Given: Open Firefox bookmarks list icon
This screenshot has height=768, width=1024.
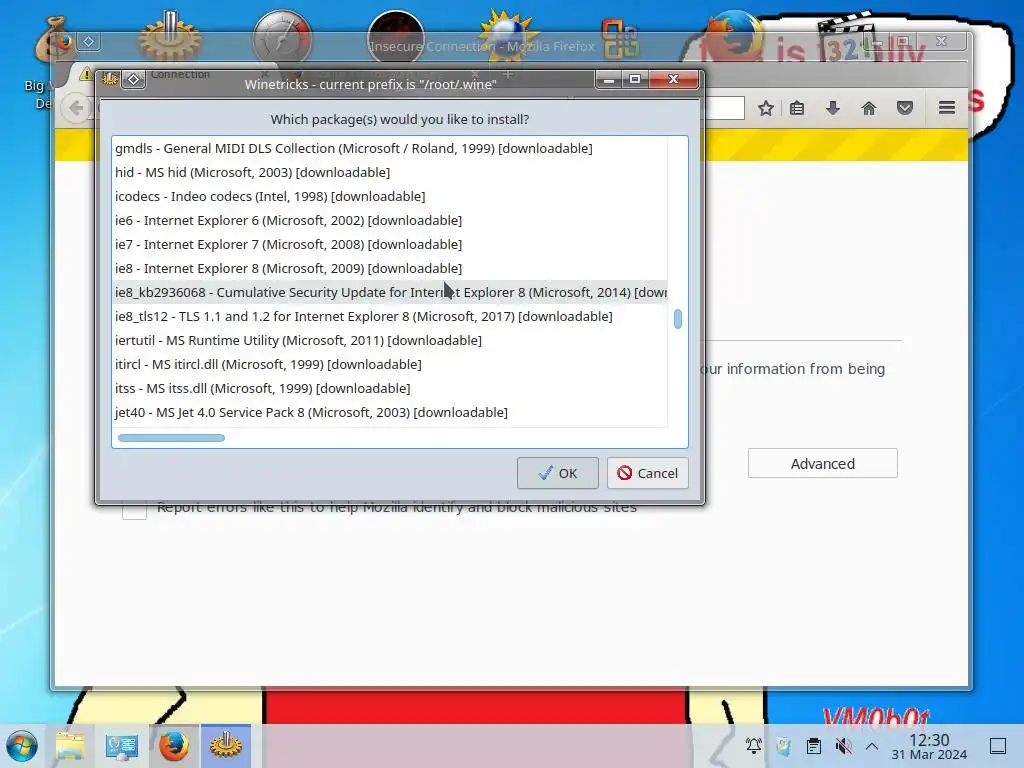Looking at the screenshot, I should (x=797, y=108).
